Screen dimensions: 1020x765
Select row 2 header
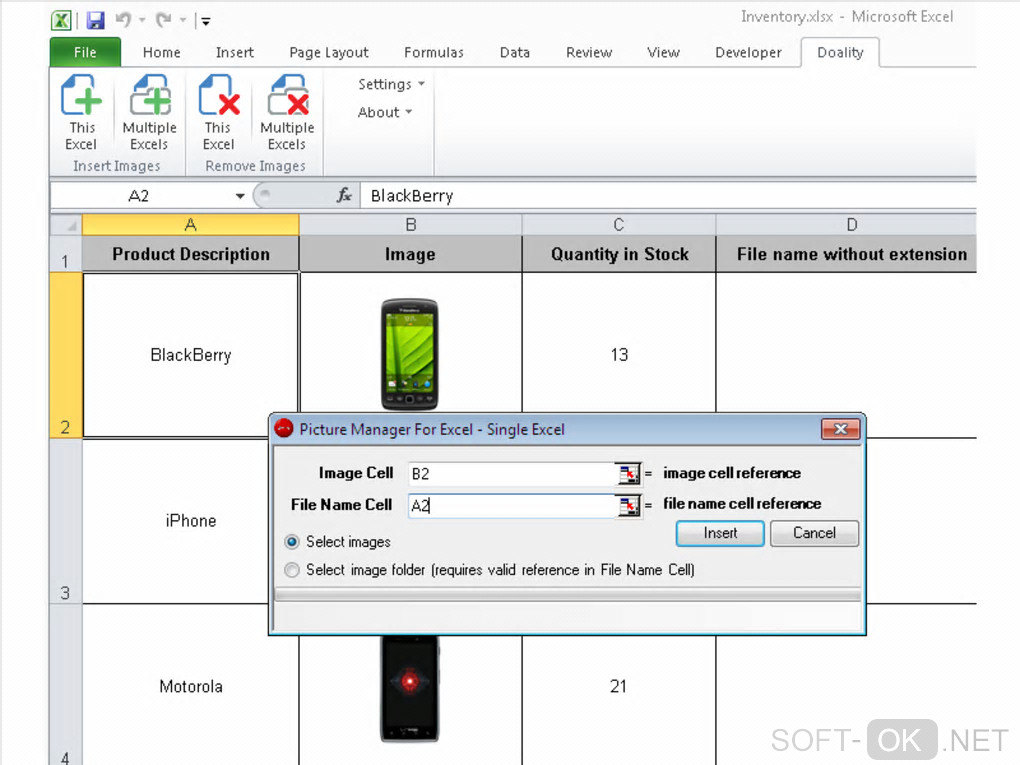point(66,355)
